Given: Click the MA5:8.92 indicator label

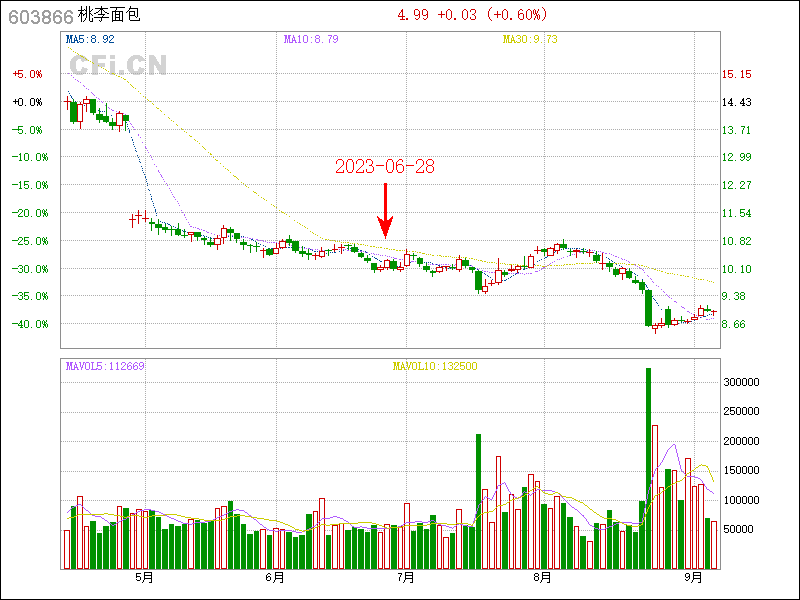Looking at the screenshot, I should click(x=90, y=39).
